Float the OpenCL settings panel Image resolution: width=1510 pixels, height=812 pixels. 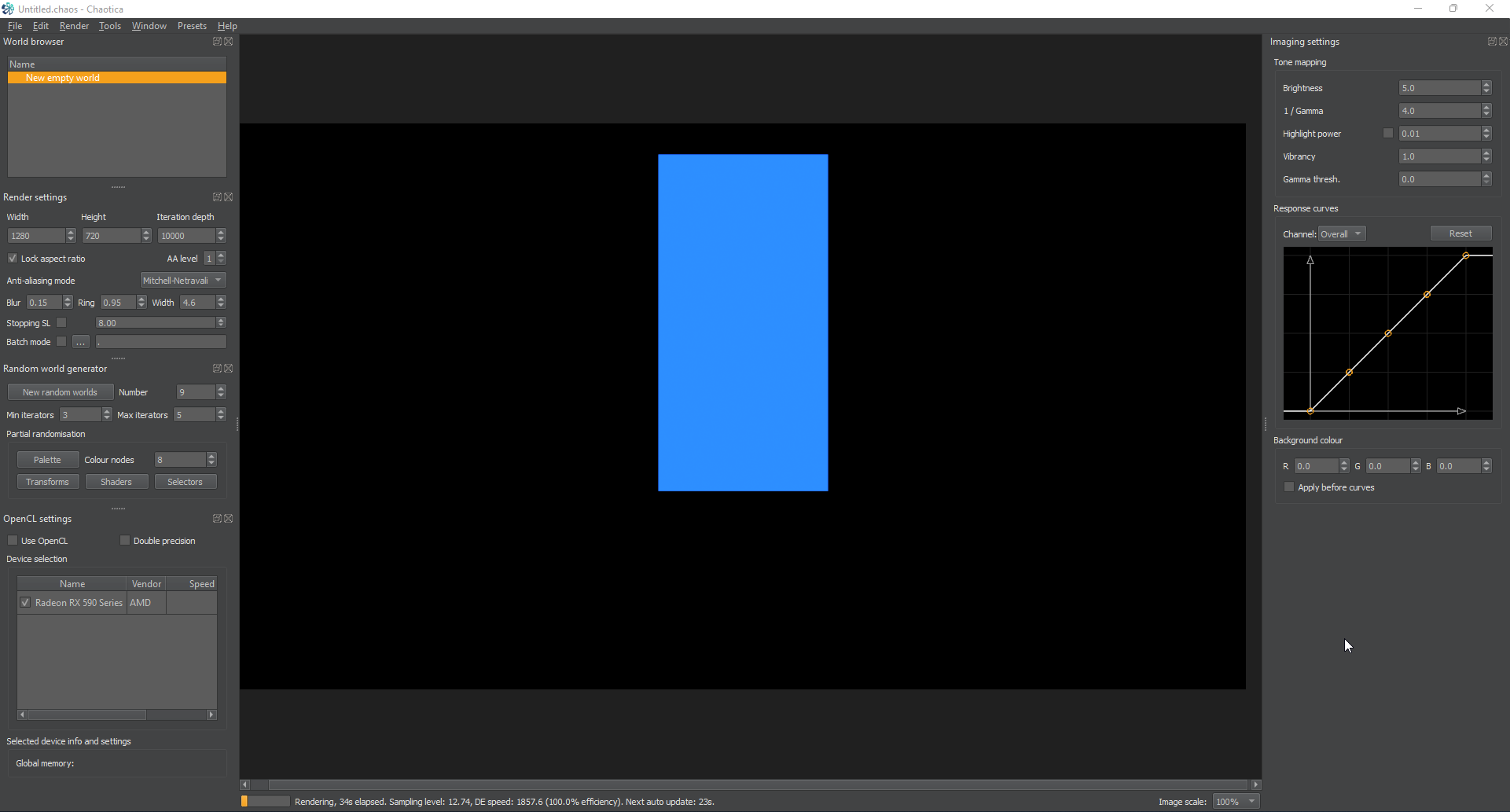point(217,519)
